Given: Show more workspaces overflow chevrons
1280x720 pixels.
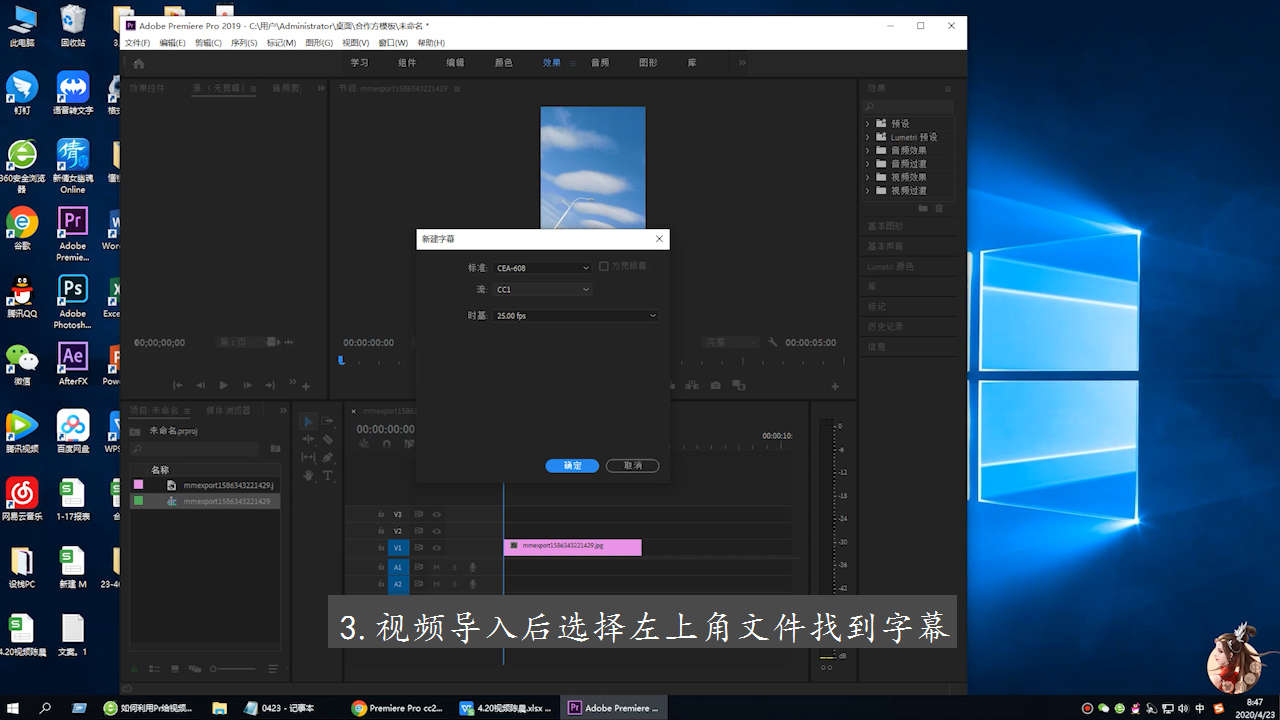Looking at the screenshot, I should pos(742,63).
